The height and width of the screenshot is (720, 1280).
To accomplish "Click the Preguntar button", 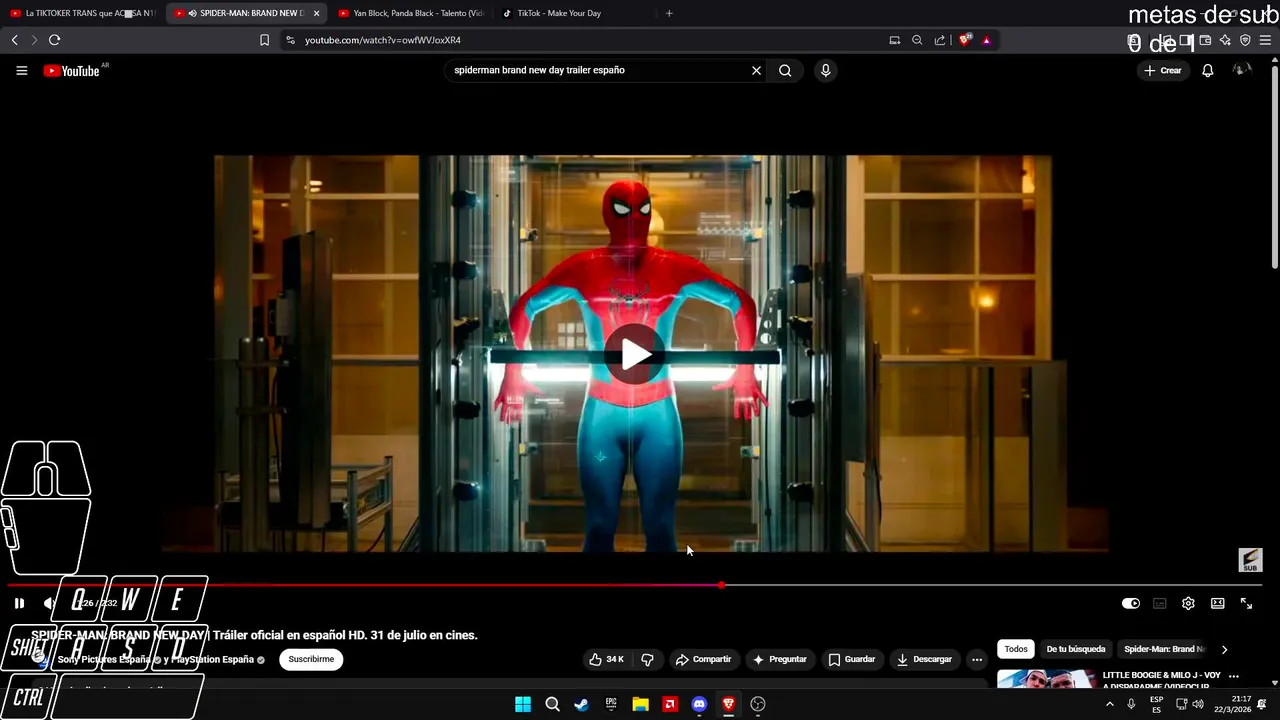I will point(780,659).
